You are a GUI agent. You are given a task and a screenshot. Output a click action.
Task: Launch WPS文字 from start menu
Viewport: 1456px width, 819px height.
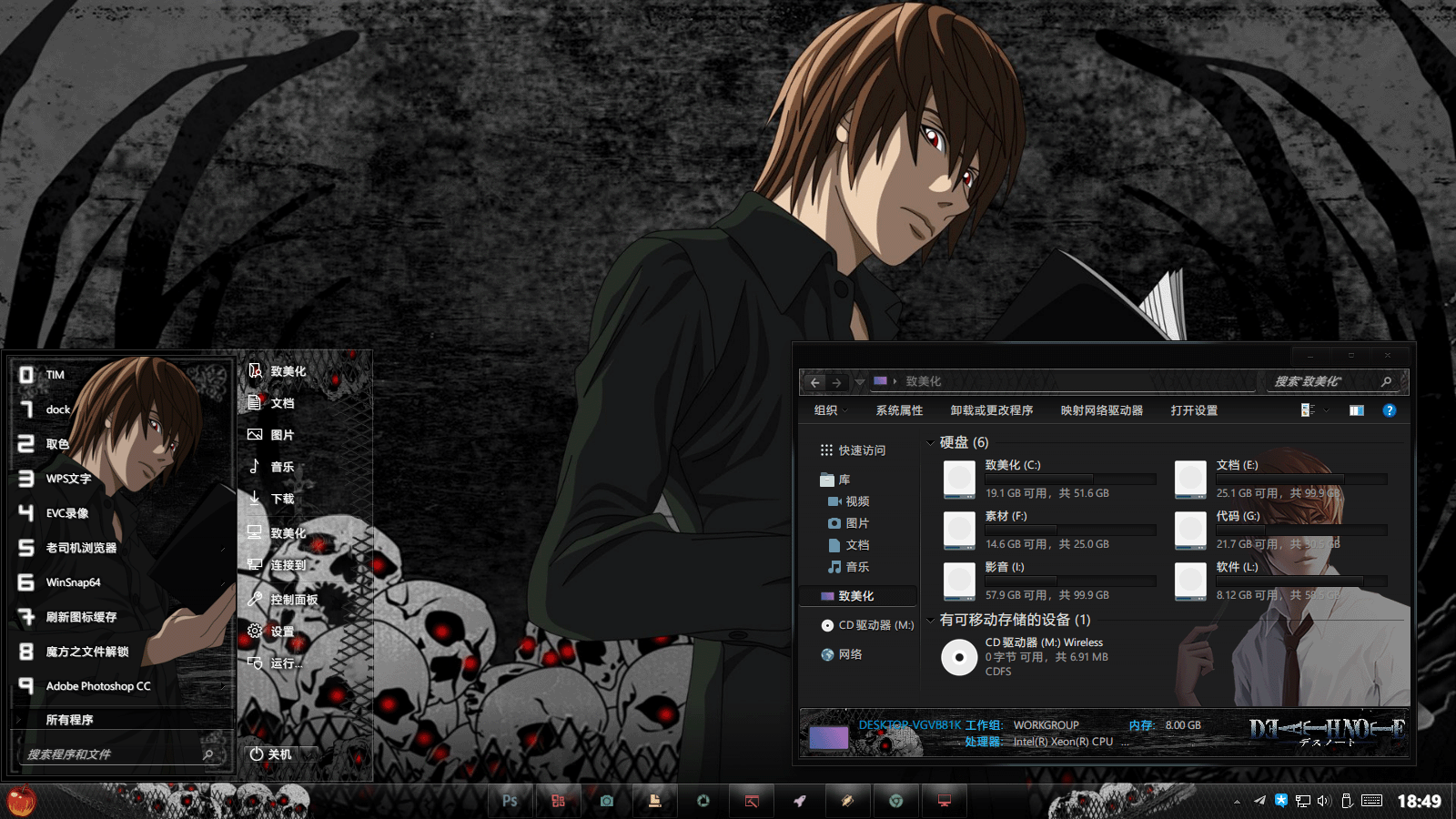120,479
